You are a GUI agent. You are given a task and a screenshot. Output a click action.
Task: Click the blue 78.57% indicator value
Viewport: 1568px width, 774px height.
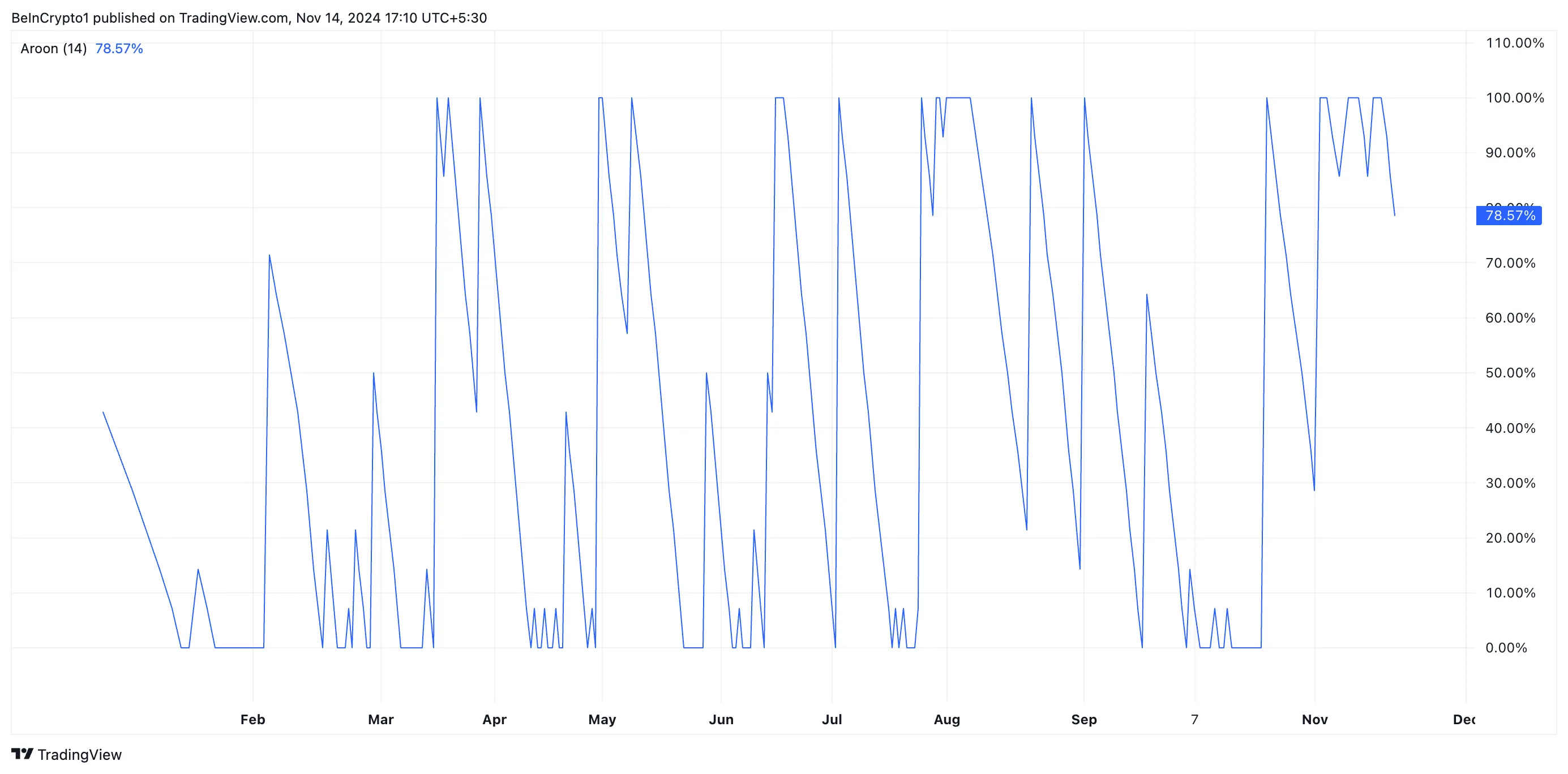119,49
